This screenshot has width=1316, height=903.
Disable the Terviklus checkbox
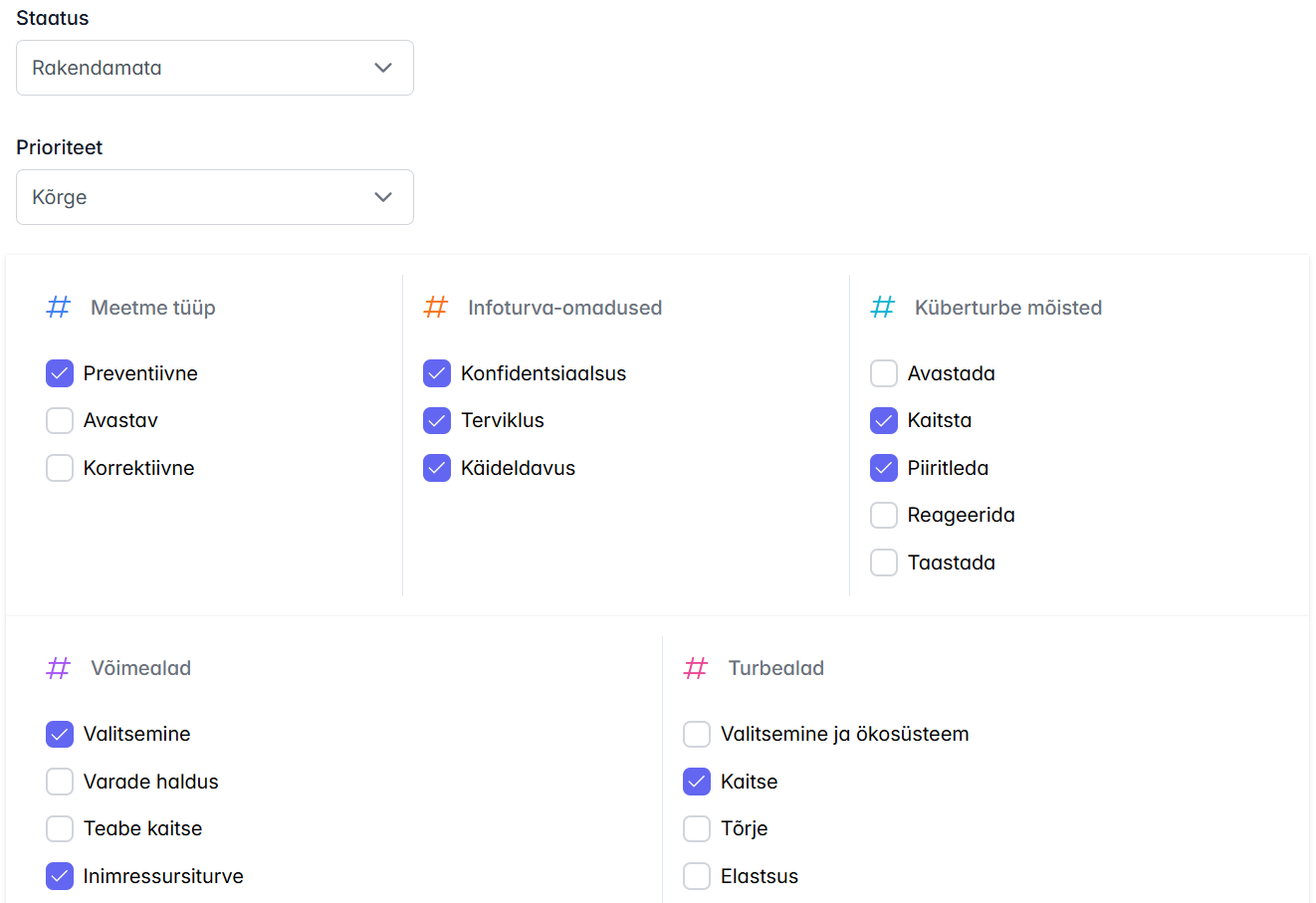click(x=437, y=420)
